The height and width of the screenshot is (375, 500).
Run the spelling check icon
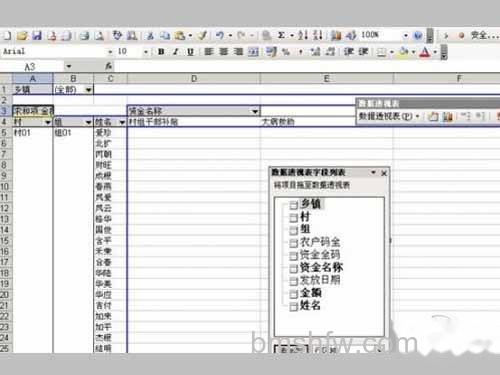click(117, 35)
